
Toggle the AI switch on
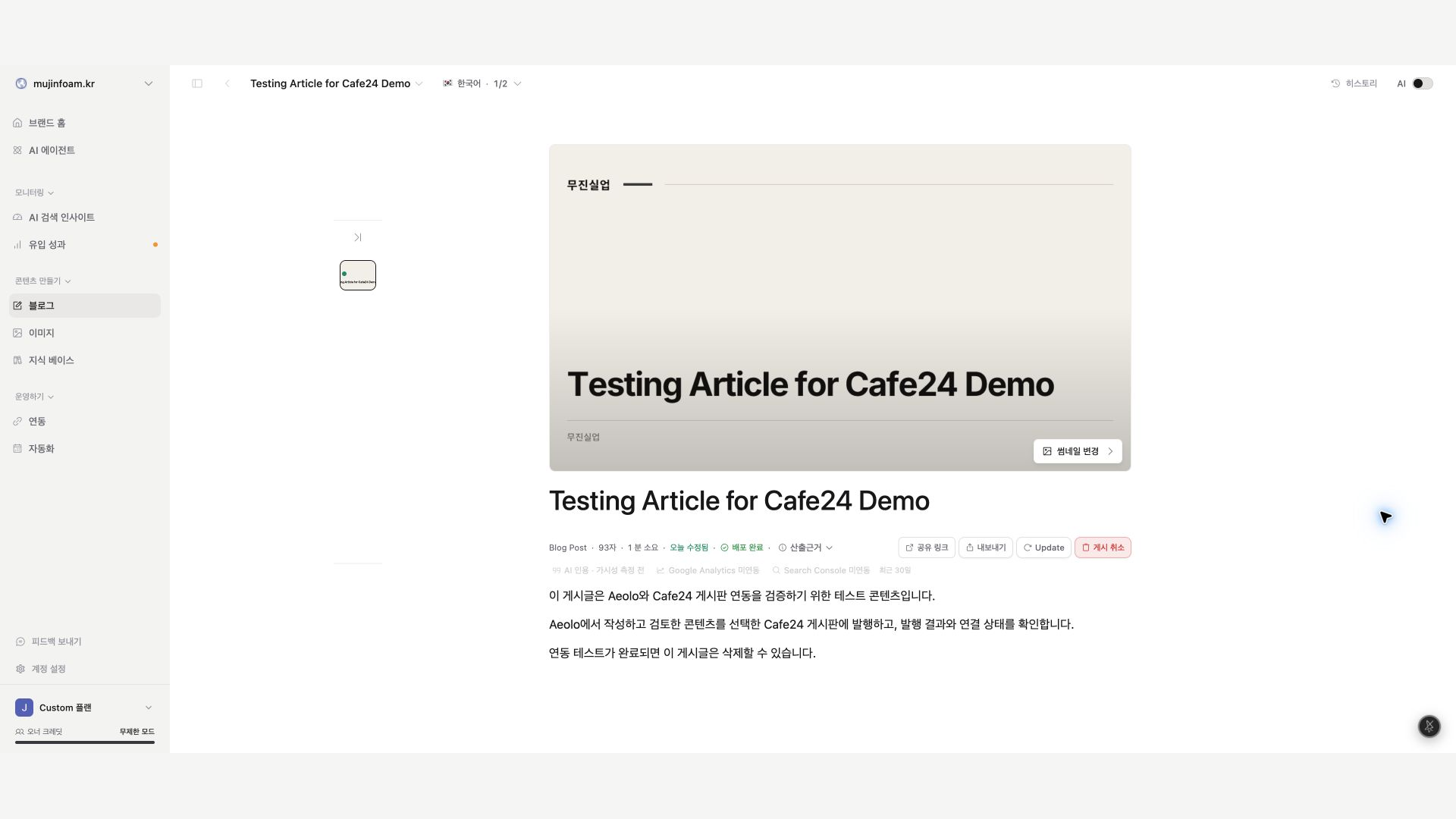[1423, 83]
